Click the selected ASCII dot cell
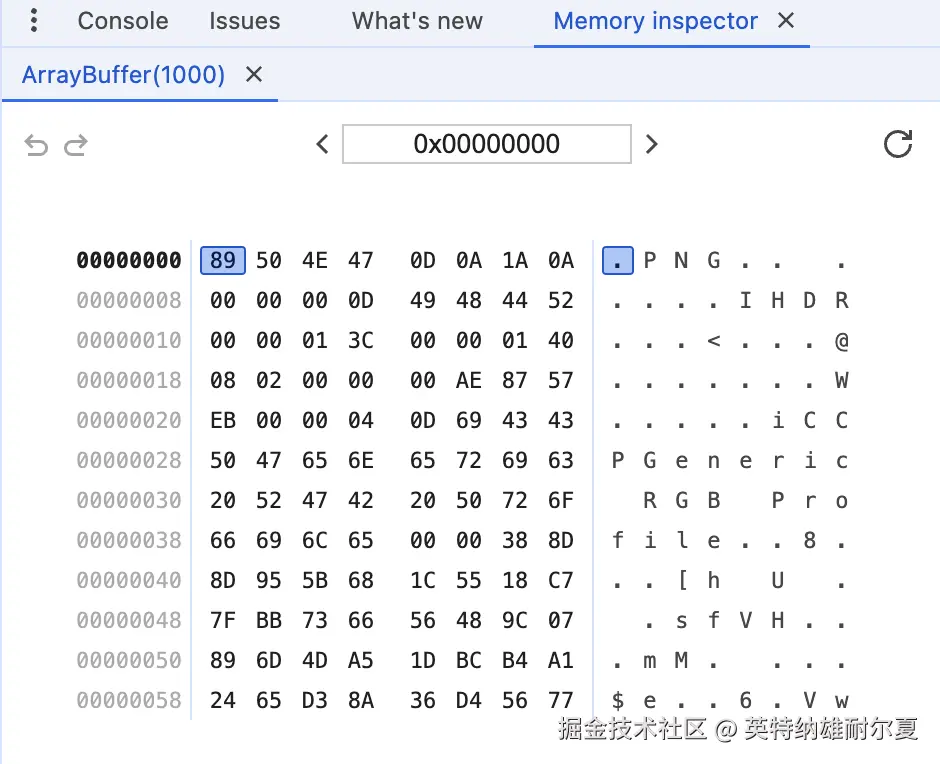This screenshot has height=764, width=940. pos(618,261)
